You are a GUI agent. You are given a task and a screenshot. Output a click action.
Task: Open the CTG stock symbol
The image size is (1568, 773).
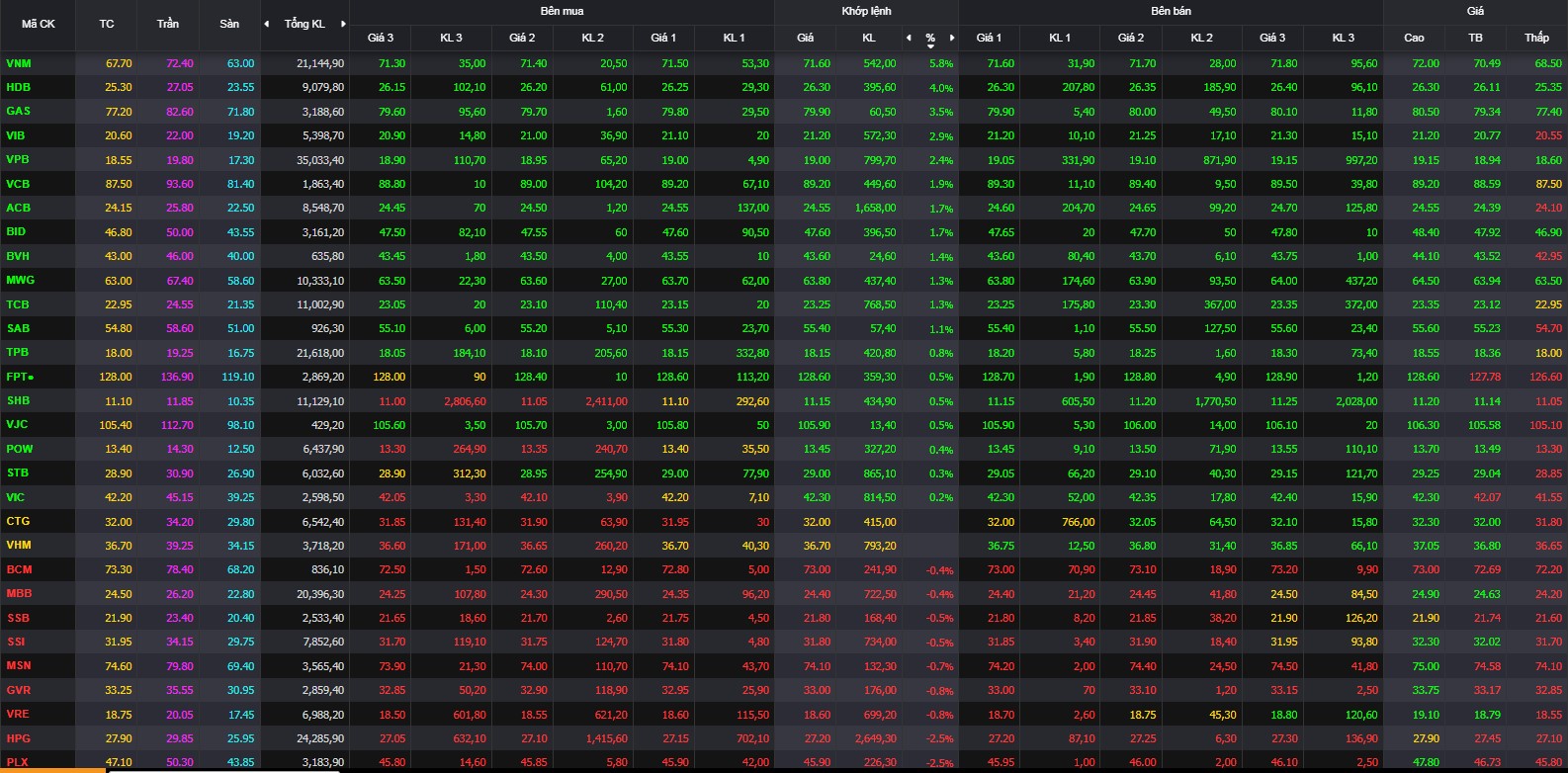[18, 521]
